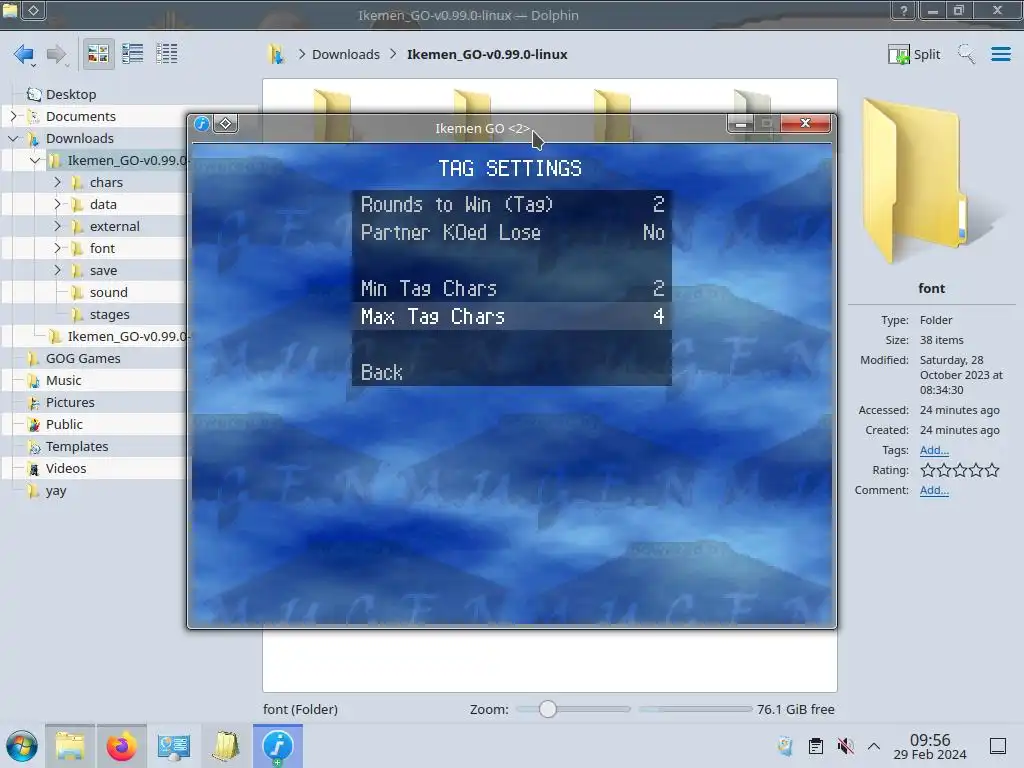This screenshot has height=768, width=1024.
Task: Open the updates tray icon
Action: [786, 746]
